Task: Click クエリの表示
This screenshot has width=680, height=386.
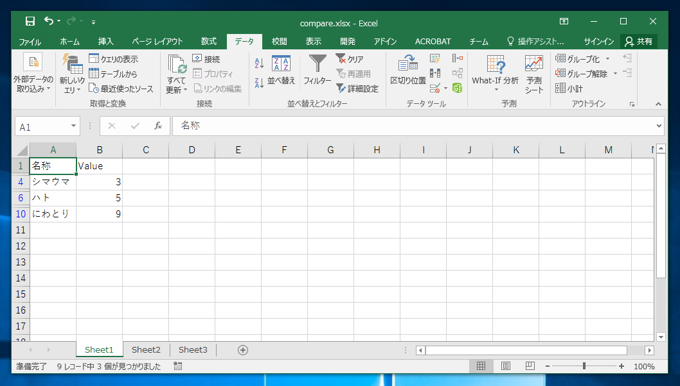Action: click(x=113, y=59)
